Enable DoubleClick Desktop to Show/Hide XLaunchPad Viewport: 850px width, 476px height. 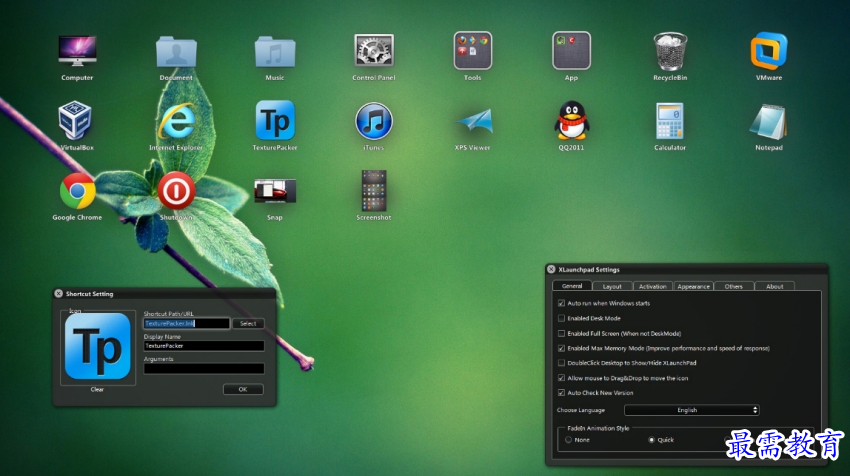(561, 363)
